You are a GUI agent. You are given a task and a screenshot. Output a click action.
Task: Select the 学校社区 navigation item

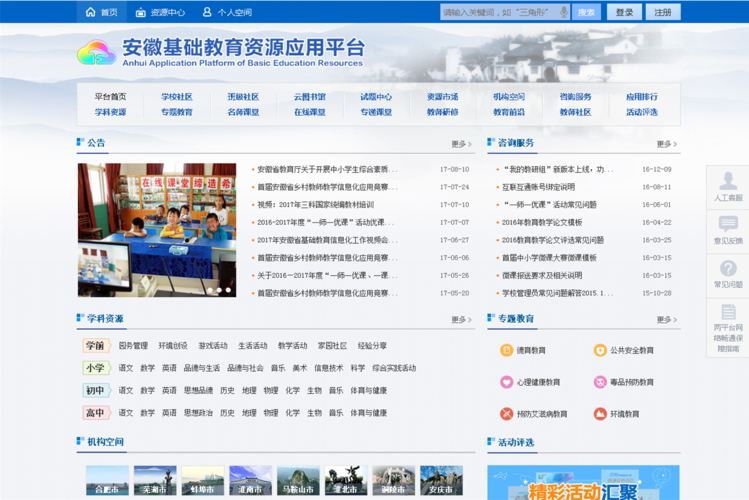click(177, 97)
